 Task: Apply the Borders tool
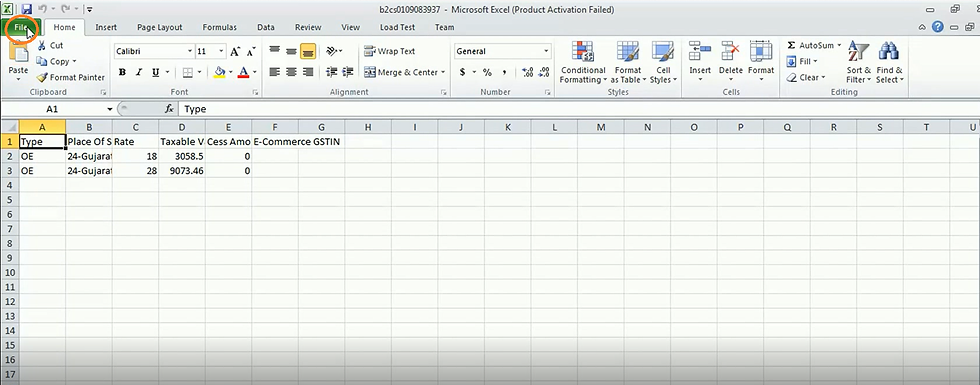[x=188, y=72]
